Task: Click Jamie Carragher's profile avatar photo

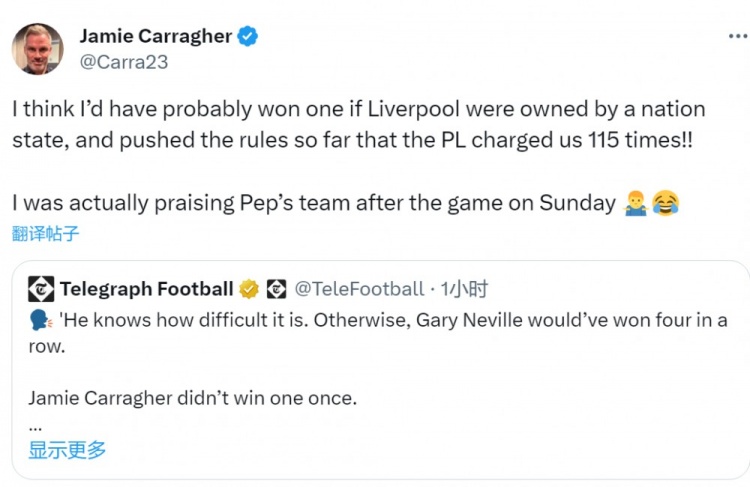Action: click(37, 49)
